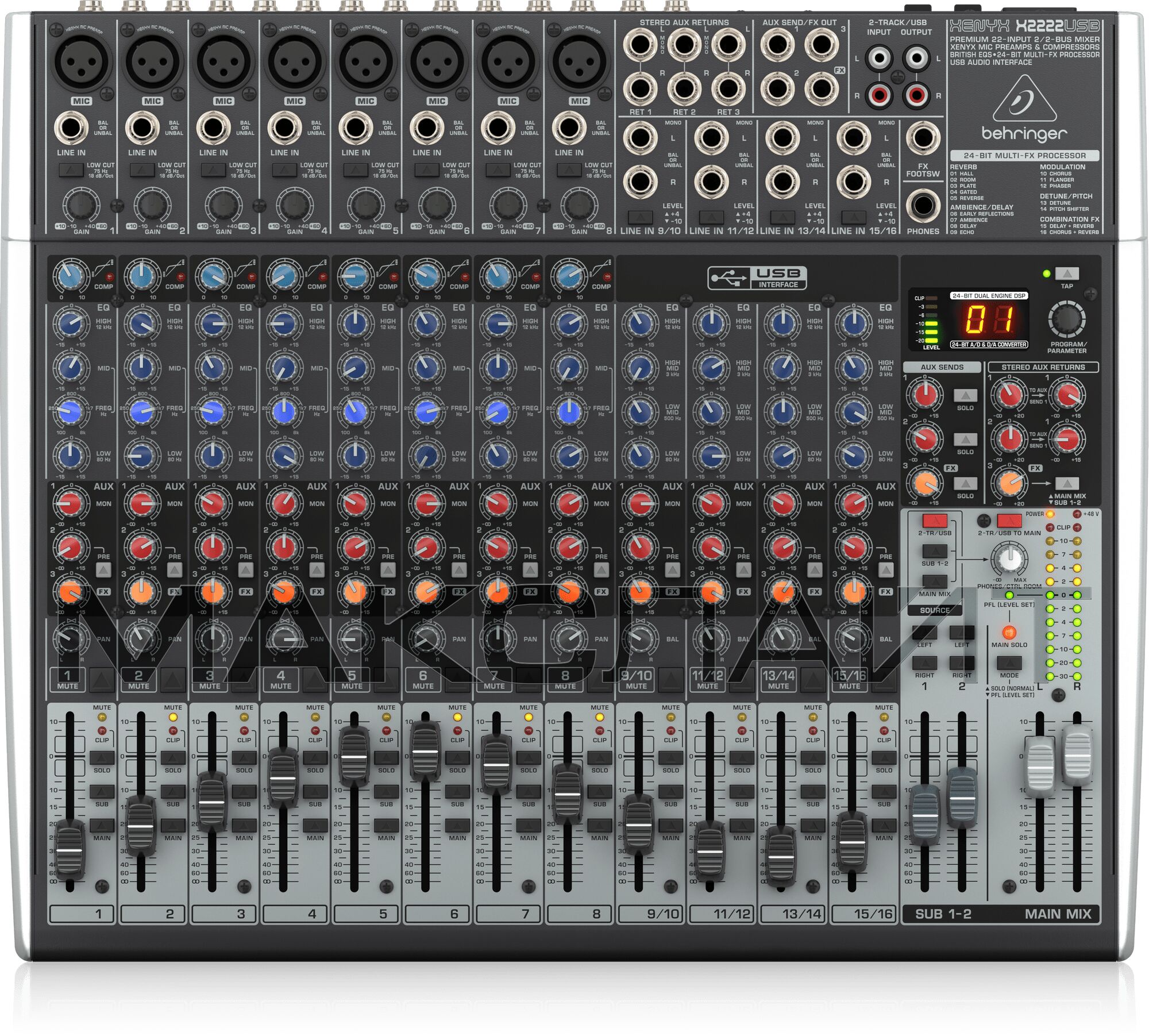Click the channel 2 GAIN knob
The image size is (1149, 1036).
pos(152,205)
